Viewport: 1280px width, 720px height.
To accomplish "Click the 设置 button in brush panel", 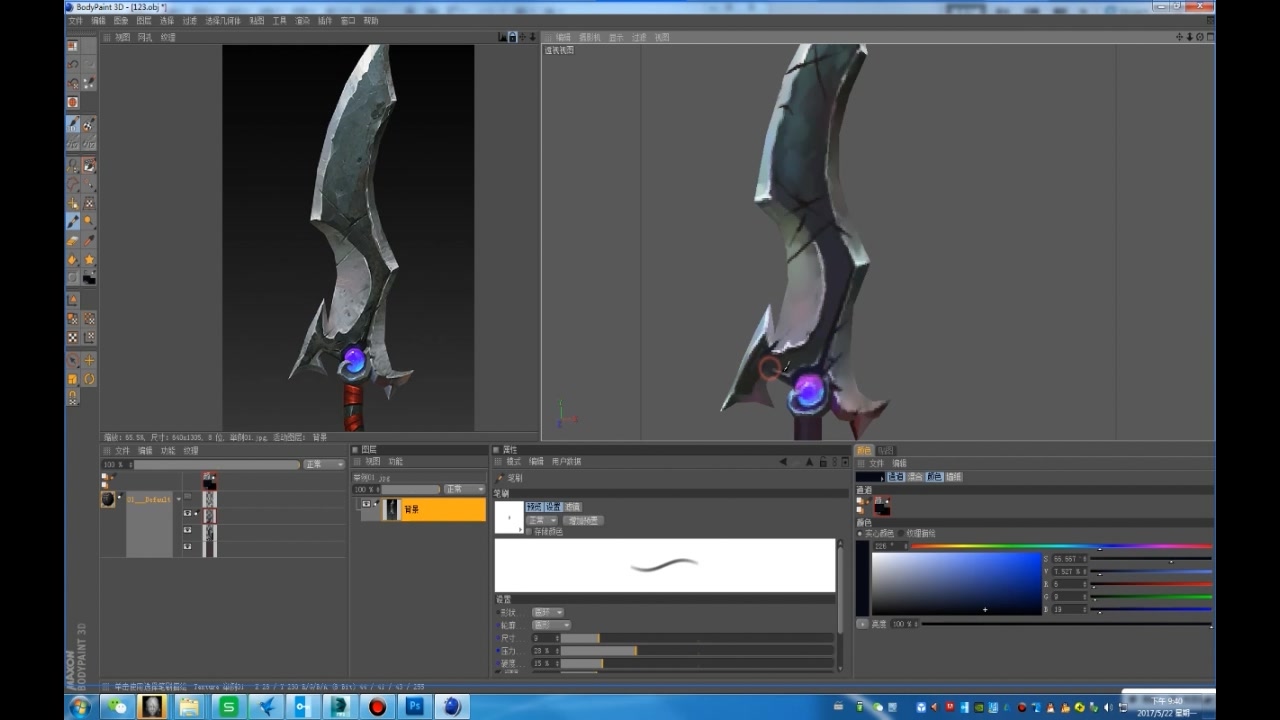I will 553,507.
